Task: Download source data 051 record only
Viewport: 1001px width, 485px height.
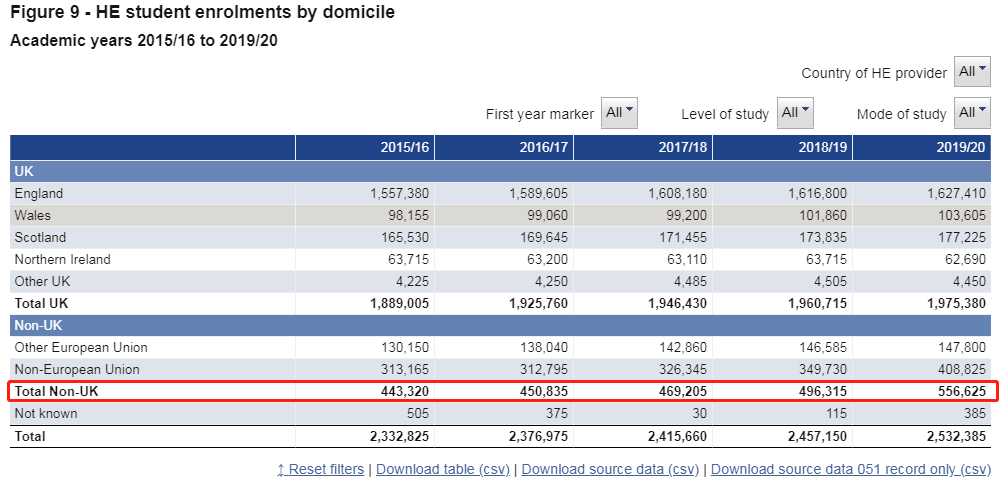Action: (x=850, y=469)
